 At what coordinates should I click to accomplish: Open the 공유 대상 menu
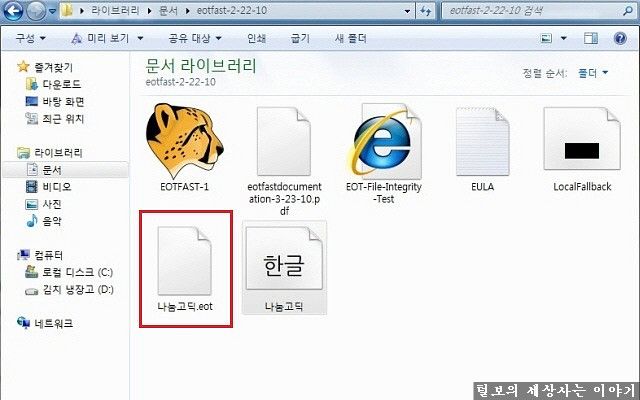195,38
